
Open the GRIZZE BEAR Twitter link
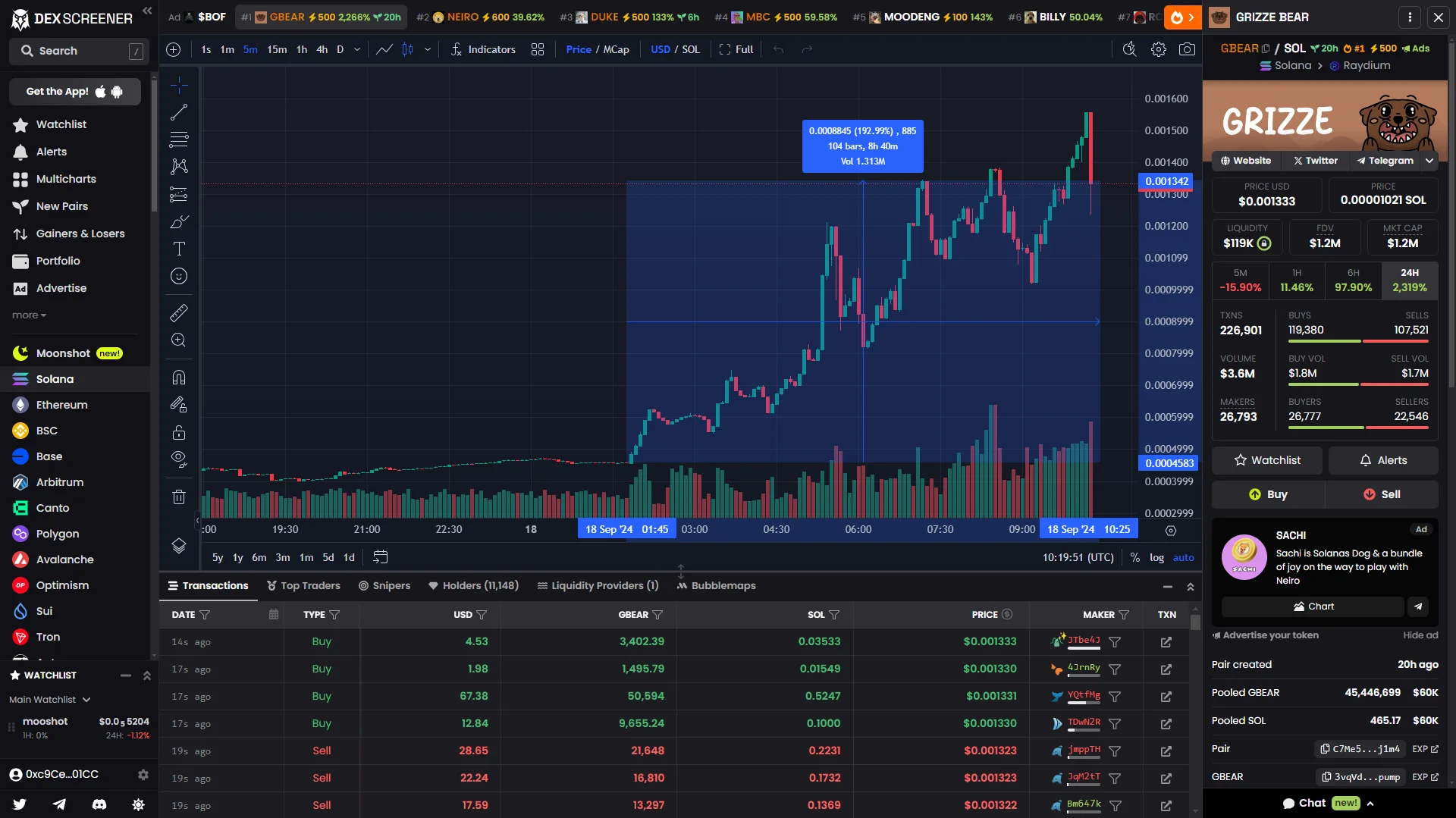tap(1314, 161)
